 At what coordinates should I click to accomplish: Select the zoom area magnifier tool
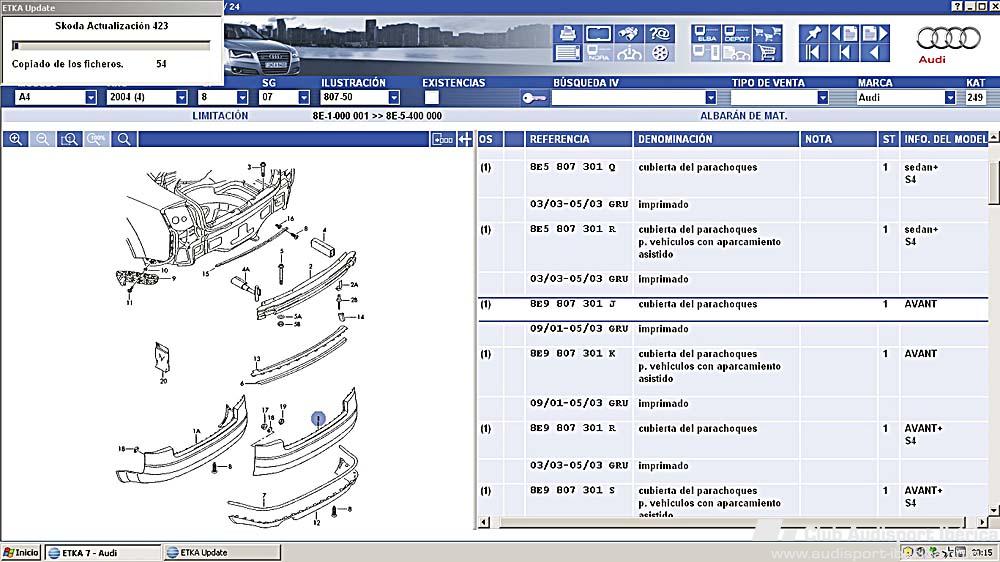tap(69, 139)
